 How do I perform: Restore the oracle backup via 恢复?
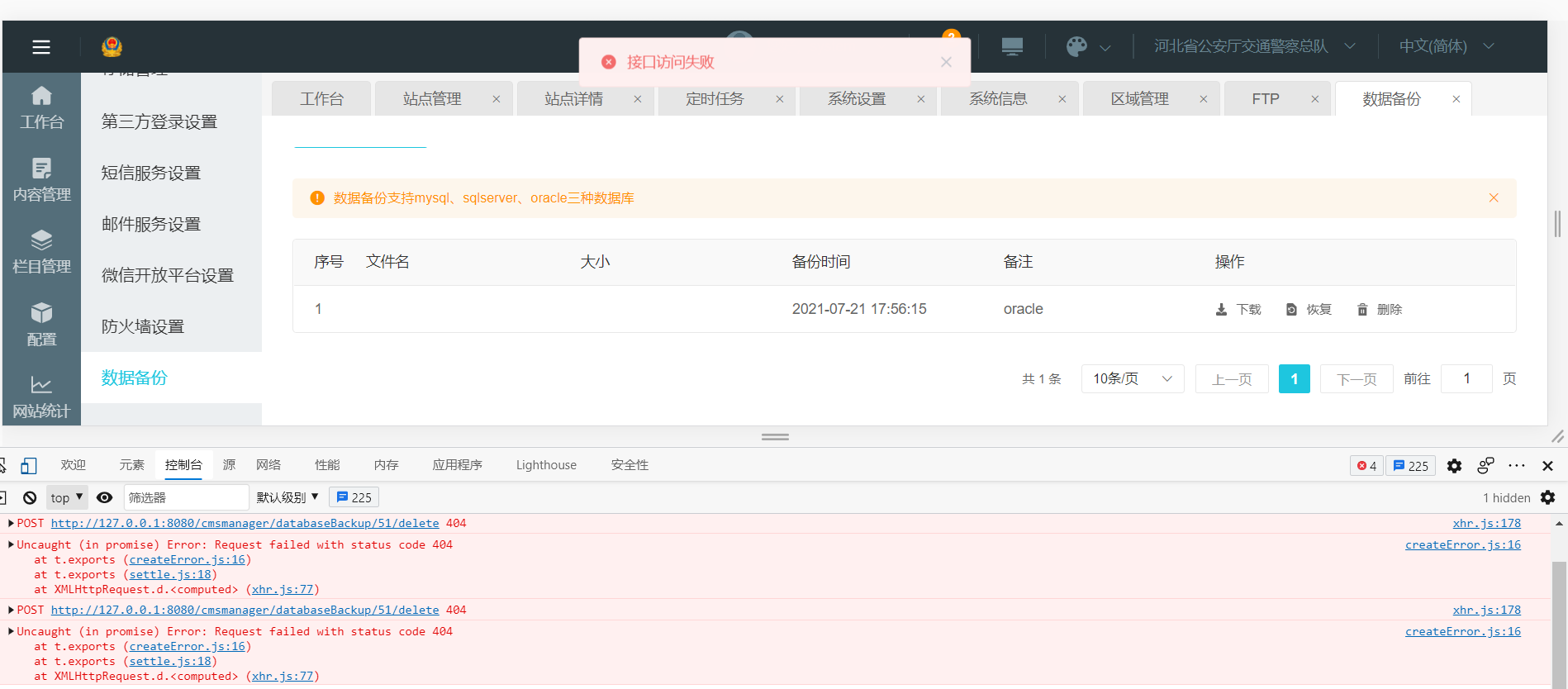[x=1309, y=310]
